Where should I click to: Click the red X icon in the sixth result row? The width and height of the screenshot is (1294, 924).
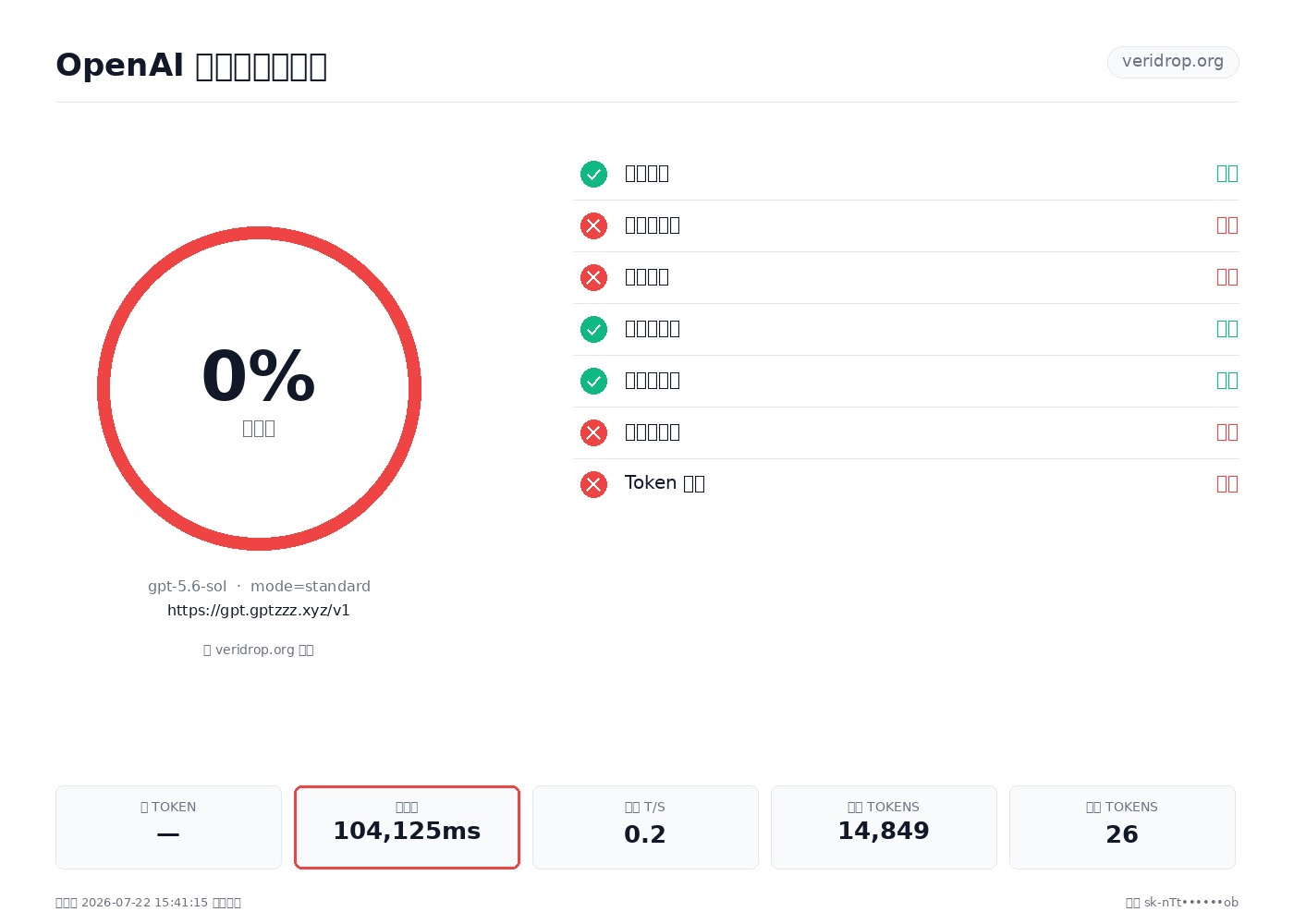pos(593,432)
